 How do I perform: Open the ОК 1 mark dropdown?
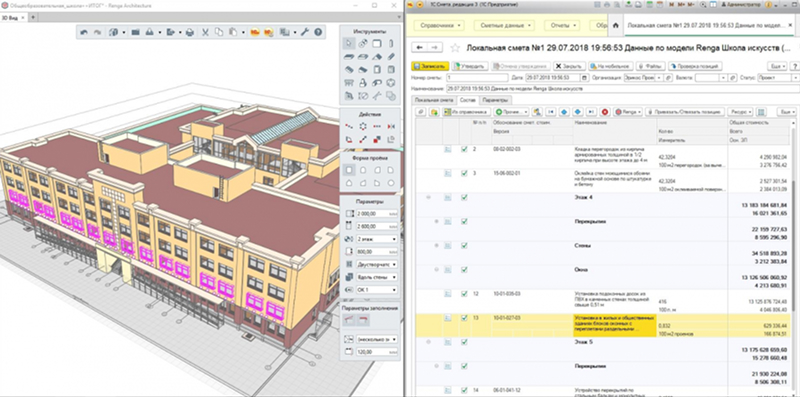378,290
